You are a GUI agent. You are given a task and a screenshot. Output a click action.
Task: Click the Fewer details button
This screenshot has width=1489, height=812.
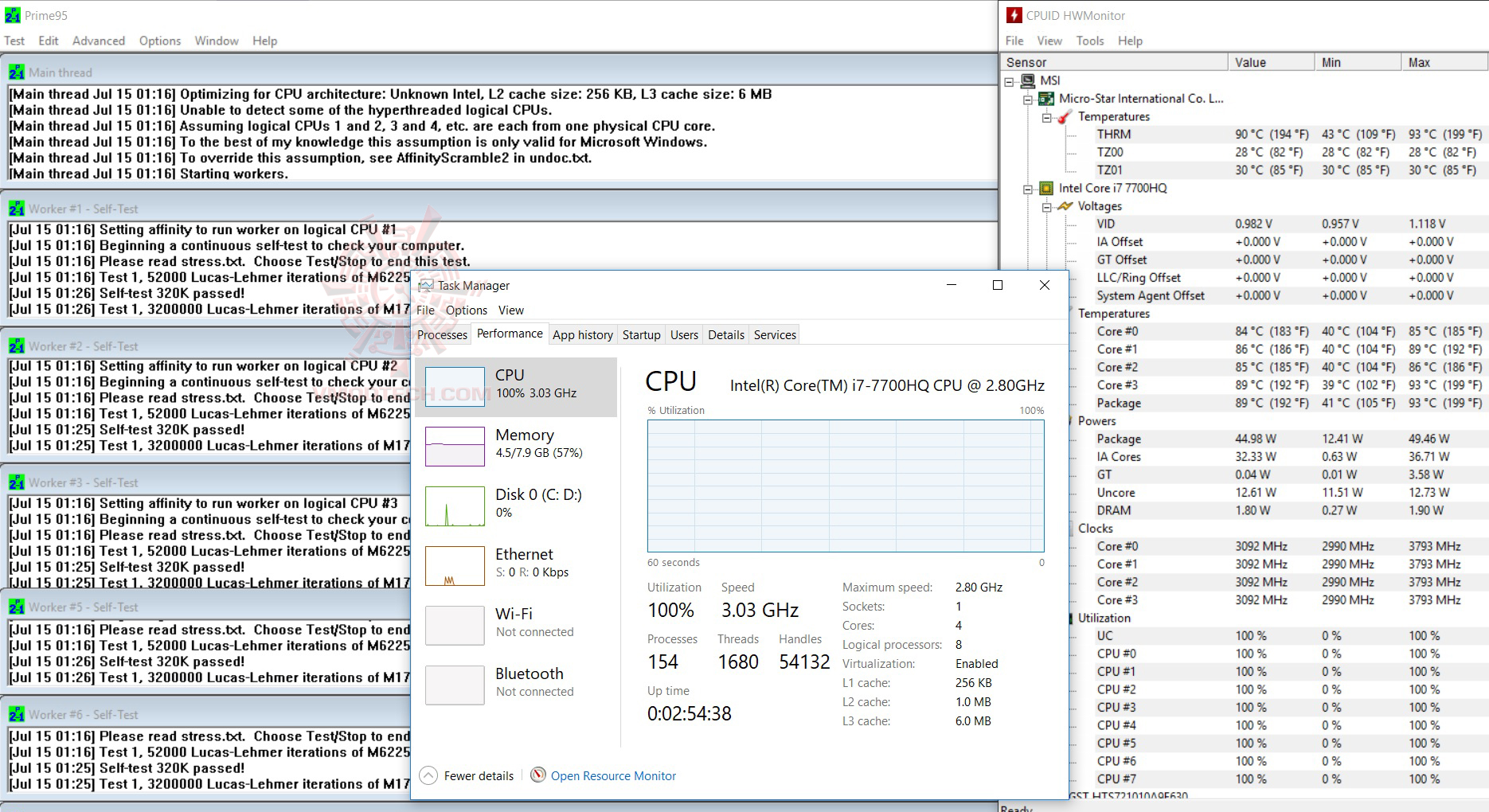(467, 775)
